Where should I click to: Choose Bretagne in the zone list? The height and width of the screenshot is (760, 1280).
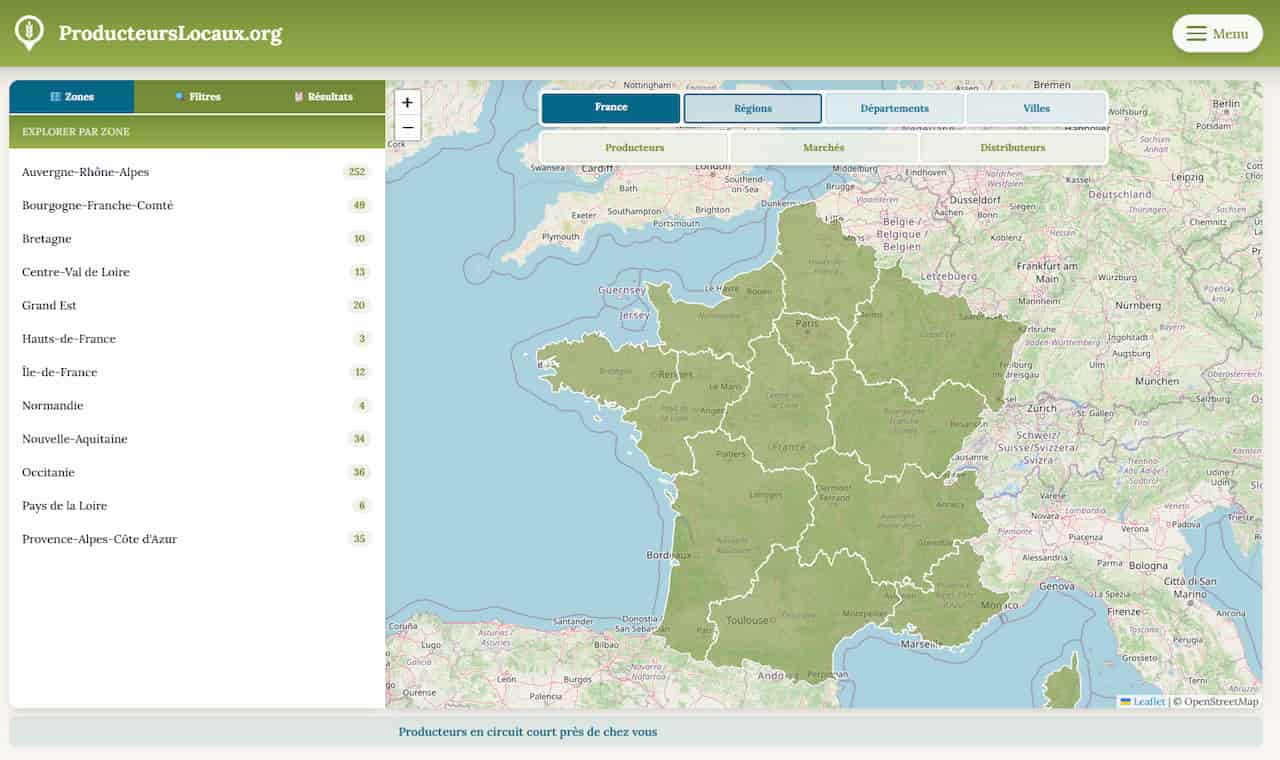tap(197, 239)
